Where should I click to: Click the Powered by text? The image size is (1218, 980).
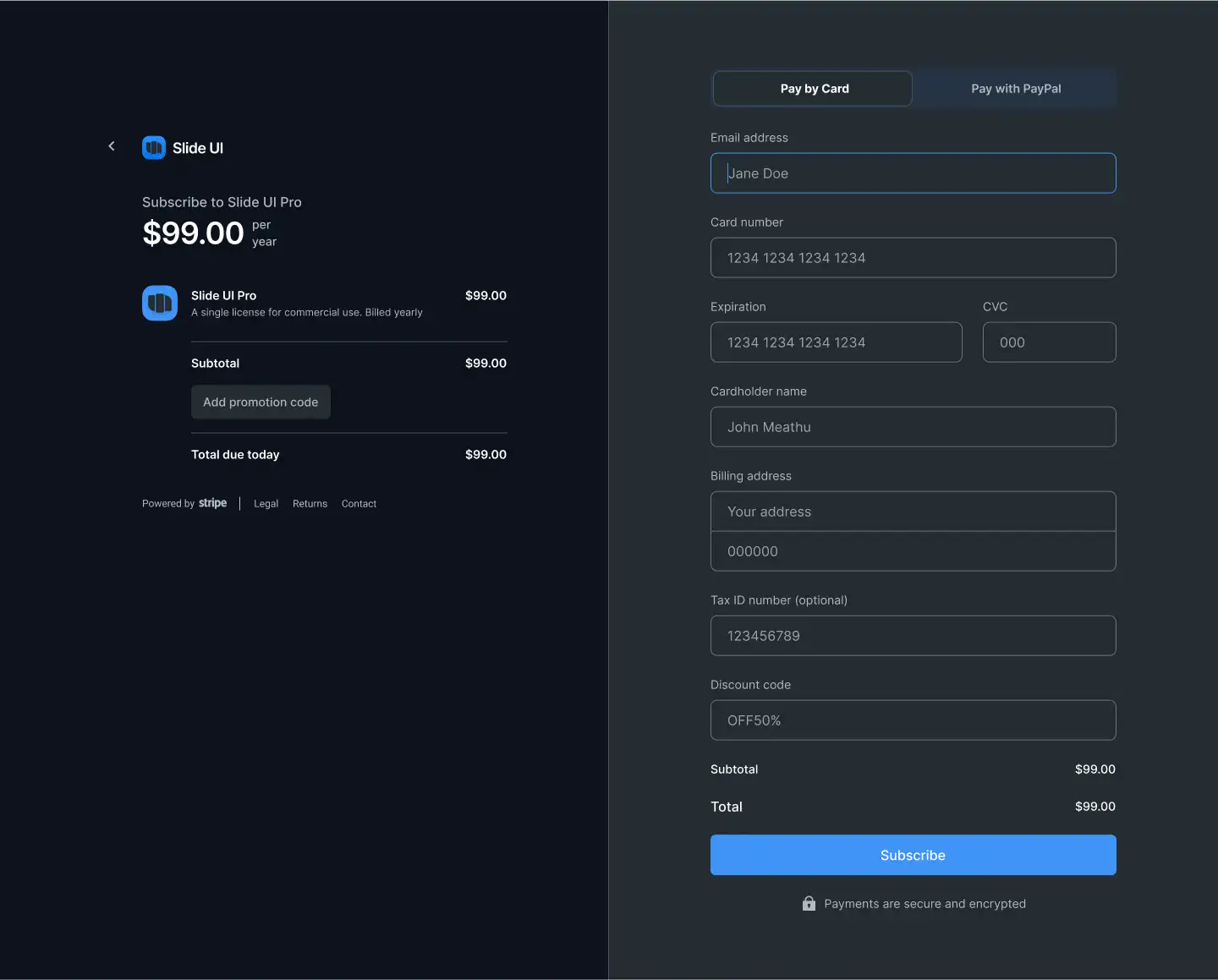(x=168, y=504)
